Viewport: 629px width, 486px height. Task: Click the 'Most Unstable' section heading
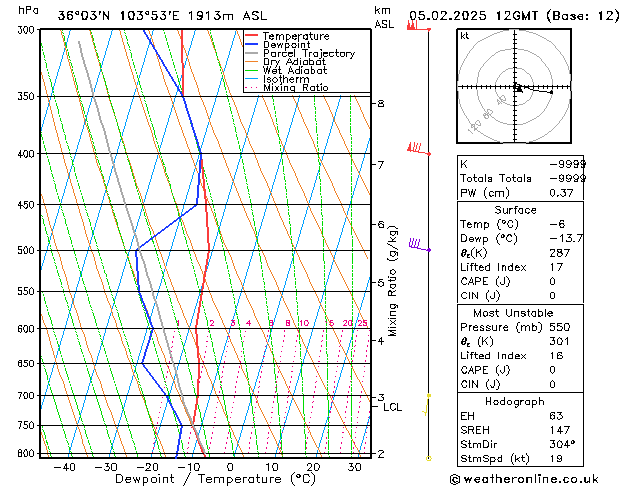pyautogui.click(x=513, y=313)
